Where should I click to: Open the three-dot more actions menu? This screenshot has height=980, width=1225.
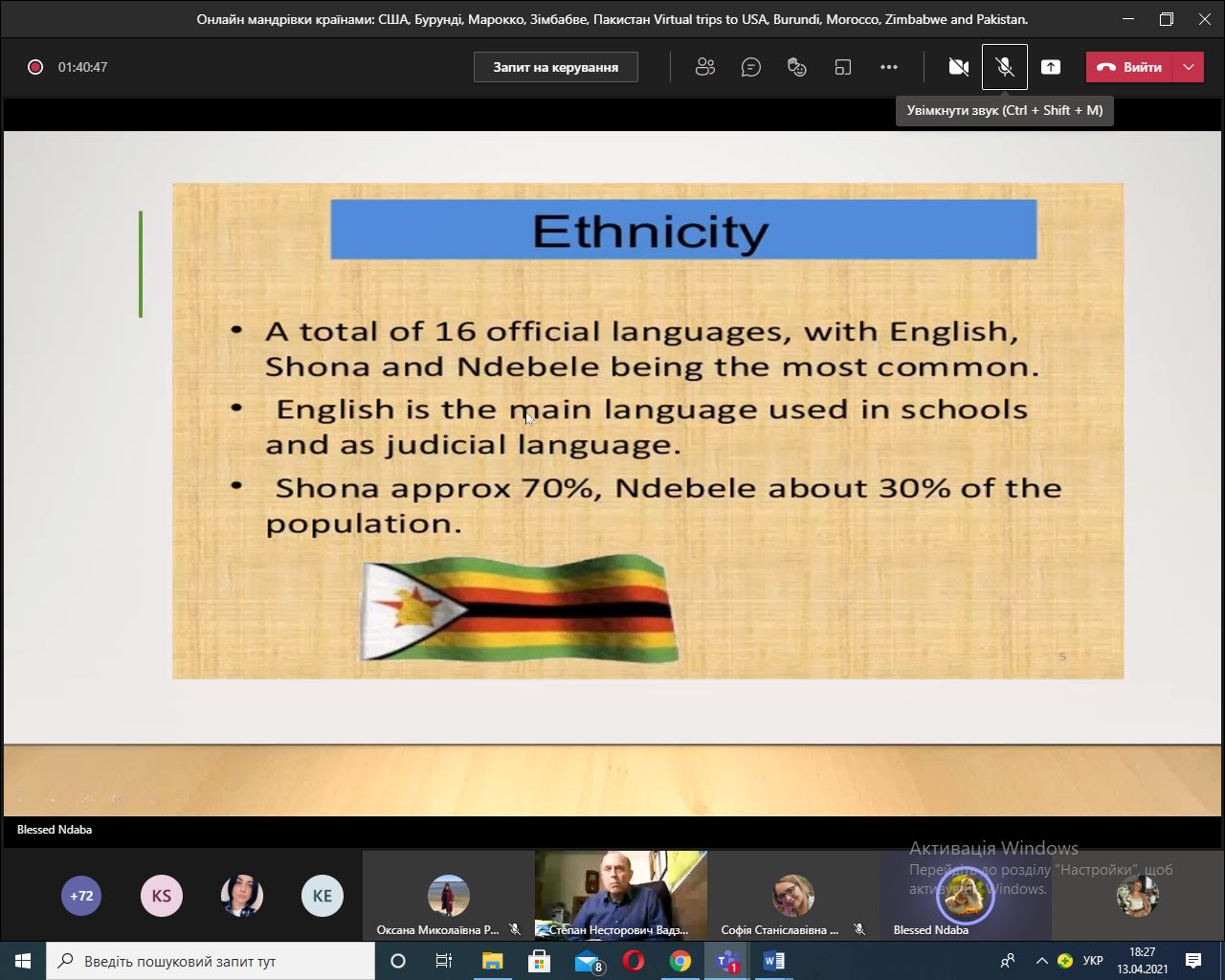[x=889, y=67]
